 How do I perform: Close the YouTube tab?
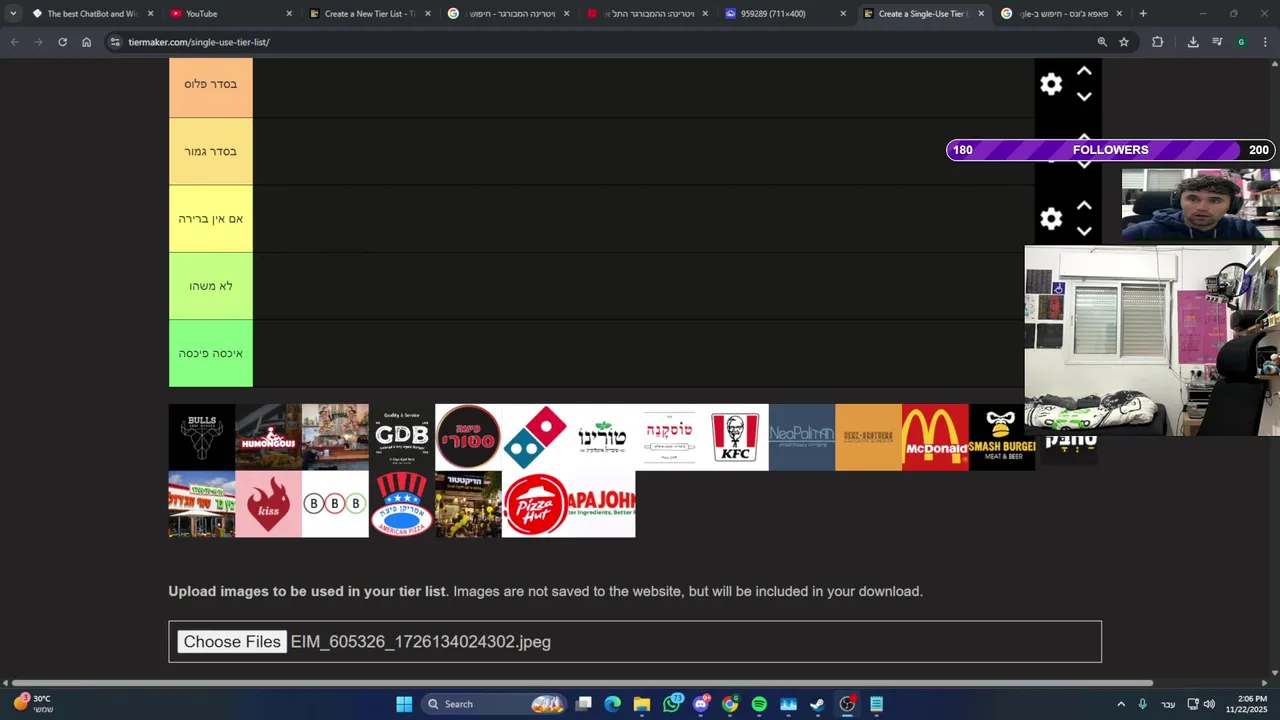[x=289, y=14]
